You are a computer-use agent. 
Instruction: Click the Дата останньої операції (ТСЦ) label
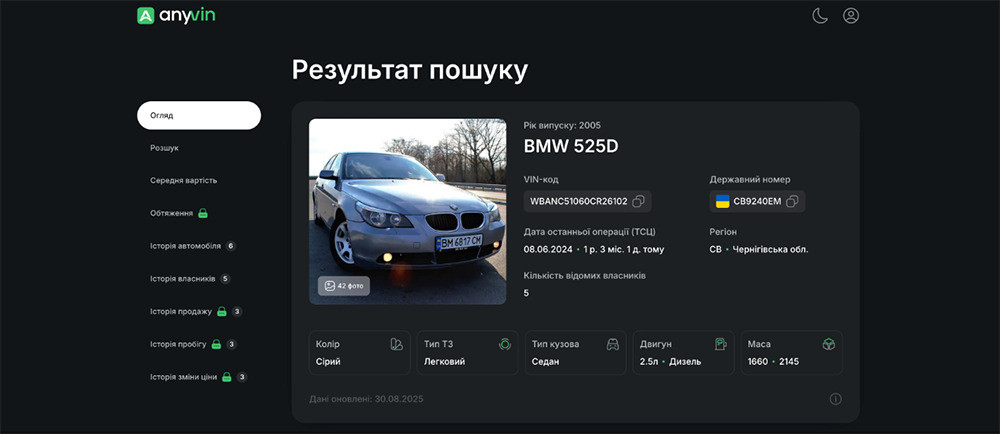[589, 232]
